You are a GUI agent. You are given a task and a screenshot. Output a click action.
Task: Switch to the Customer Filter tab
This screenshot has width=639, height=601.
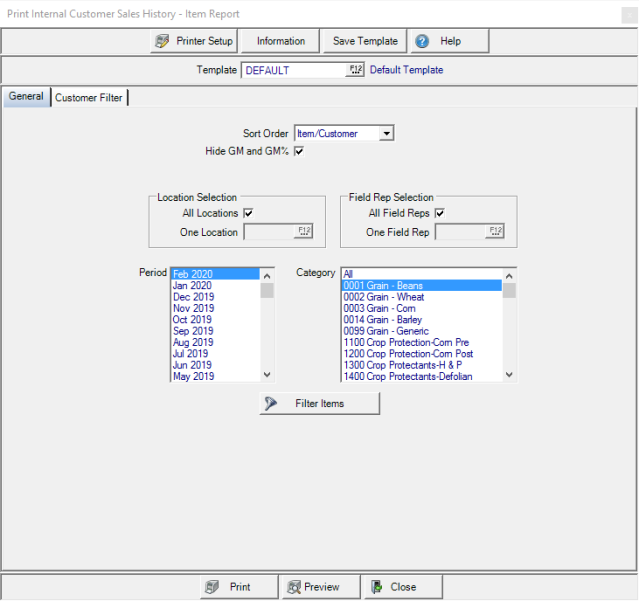[x=89, y=98]
